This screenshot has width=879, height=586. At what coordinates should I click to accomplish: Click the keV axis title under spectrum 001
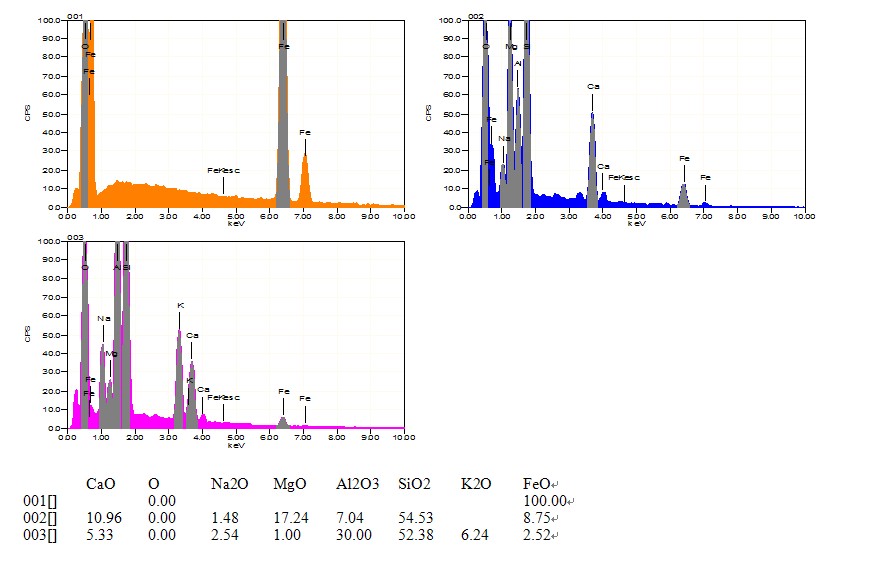236,224
